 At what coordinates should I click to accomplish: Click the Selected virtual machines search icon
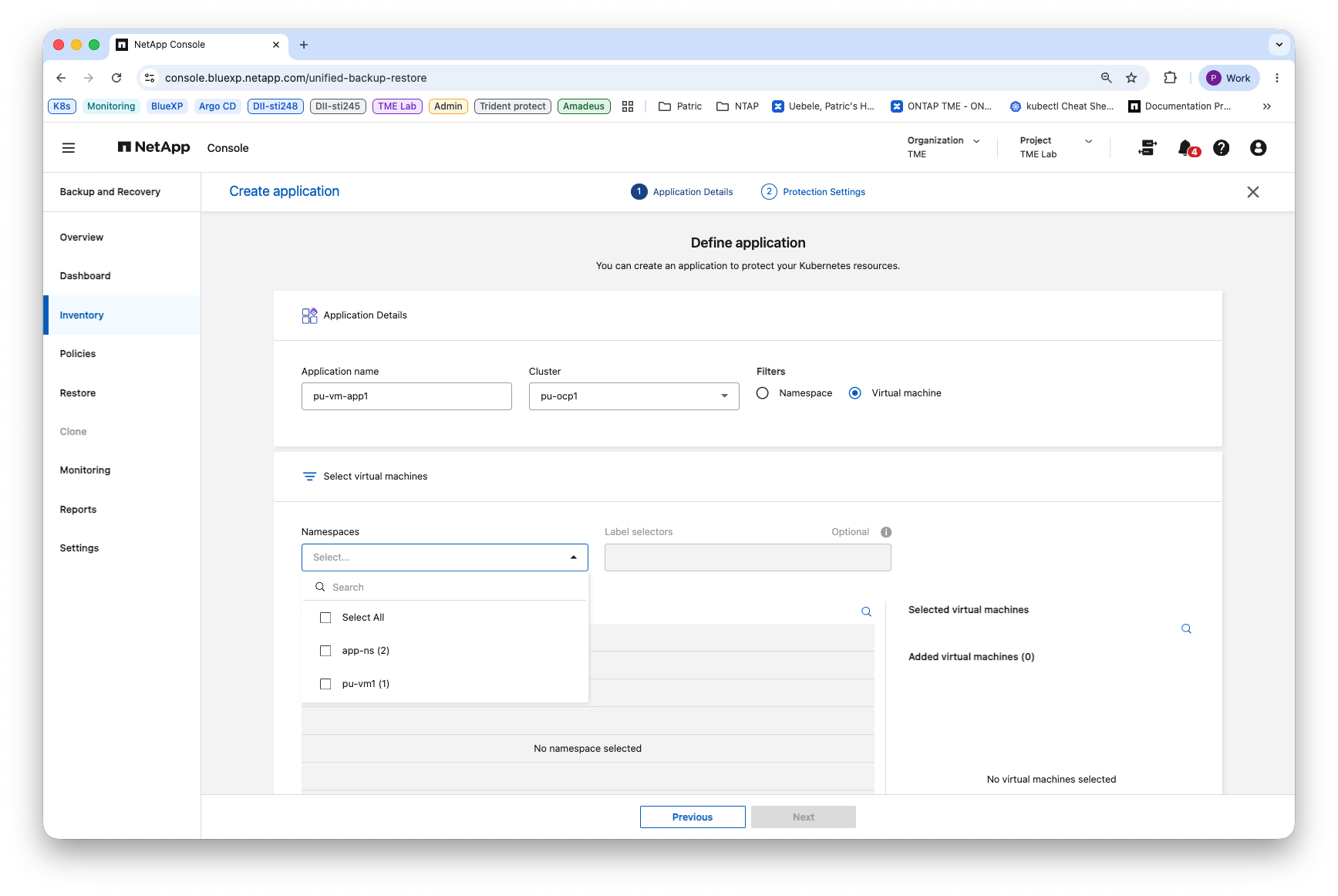1186,629
